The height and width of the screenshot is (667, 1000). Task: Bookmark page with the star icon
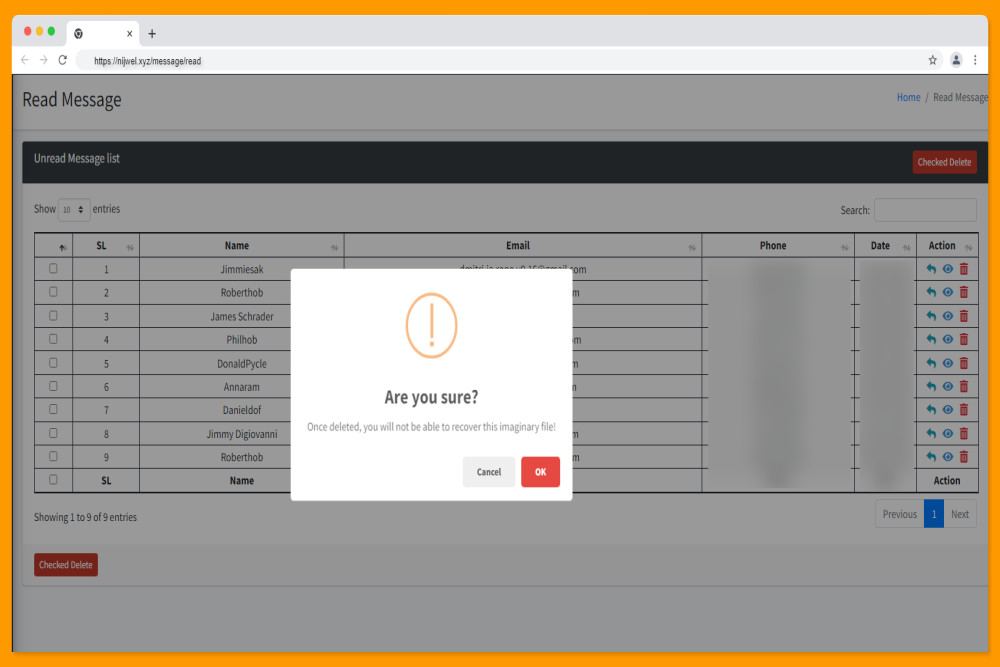point(932,60)
